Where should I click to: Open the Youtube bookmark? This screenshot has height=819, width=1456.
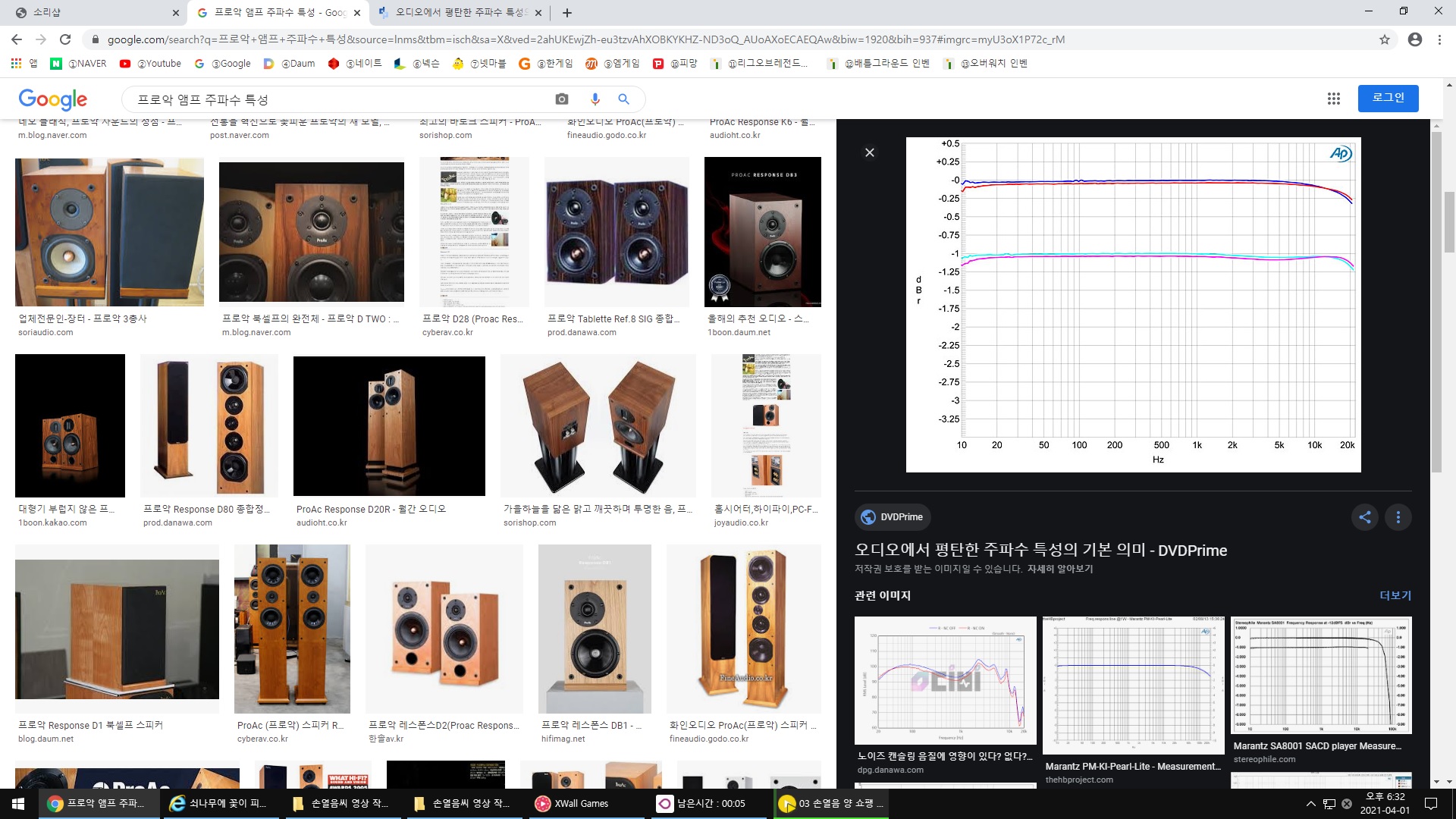(x=150, y=64)
